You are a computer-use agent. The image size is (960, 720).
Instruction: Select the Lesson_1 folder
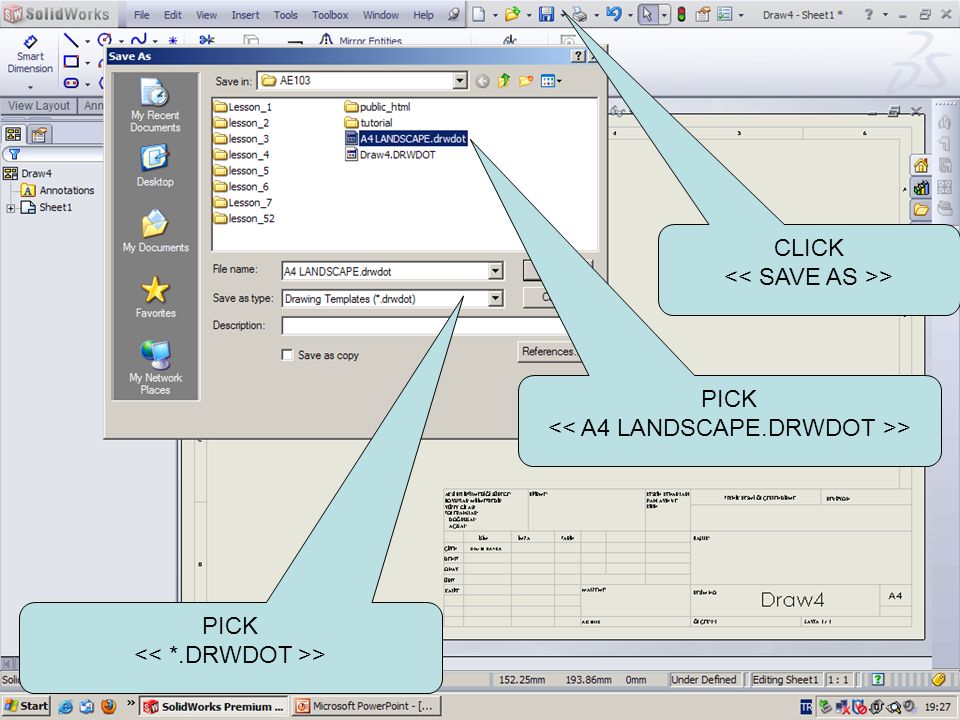click(243, 107)
